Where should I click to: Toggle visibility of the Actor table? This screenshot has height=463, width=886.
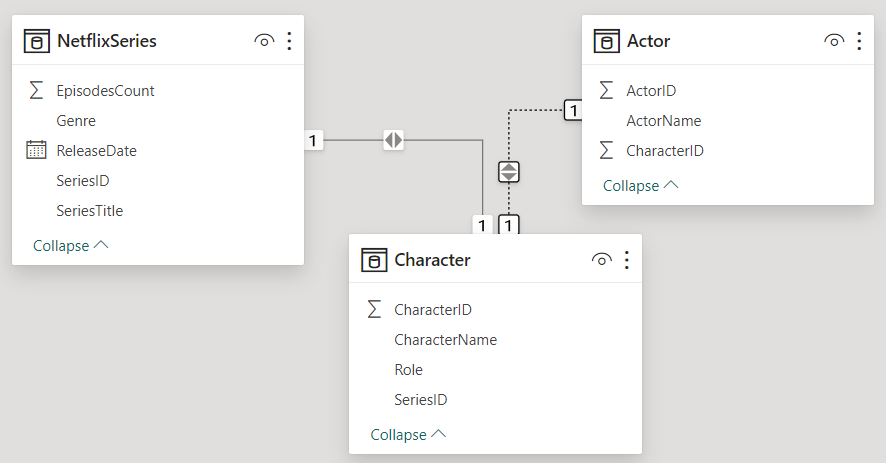(834, 41)
